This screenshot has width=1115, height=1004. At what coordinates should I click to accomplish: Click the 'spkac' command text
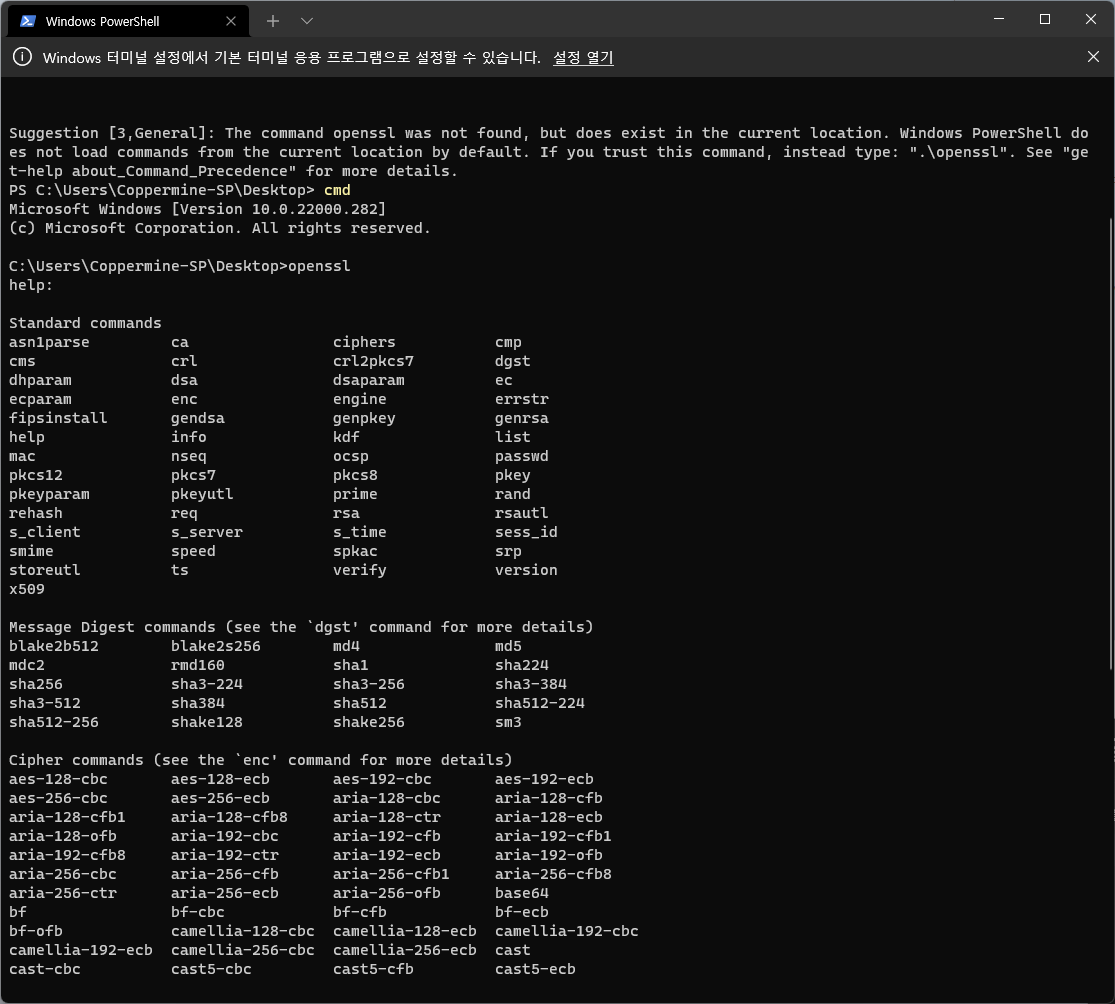[x=356, y=551]
